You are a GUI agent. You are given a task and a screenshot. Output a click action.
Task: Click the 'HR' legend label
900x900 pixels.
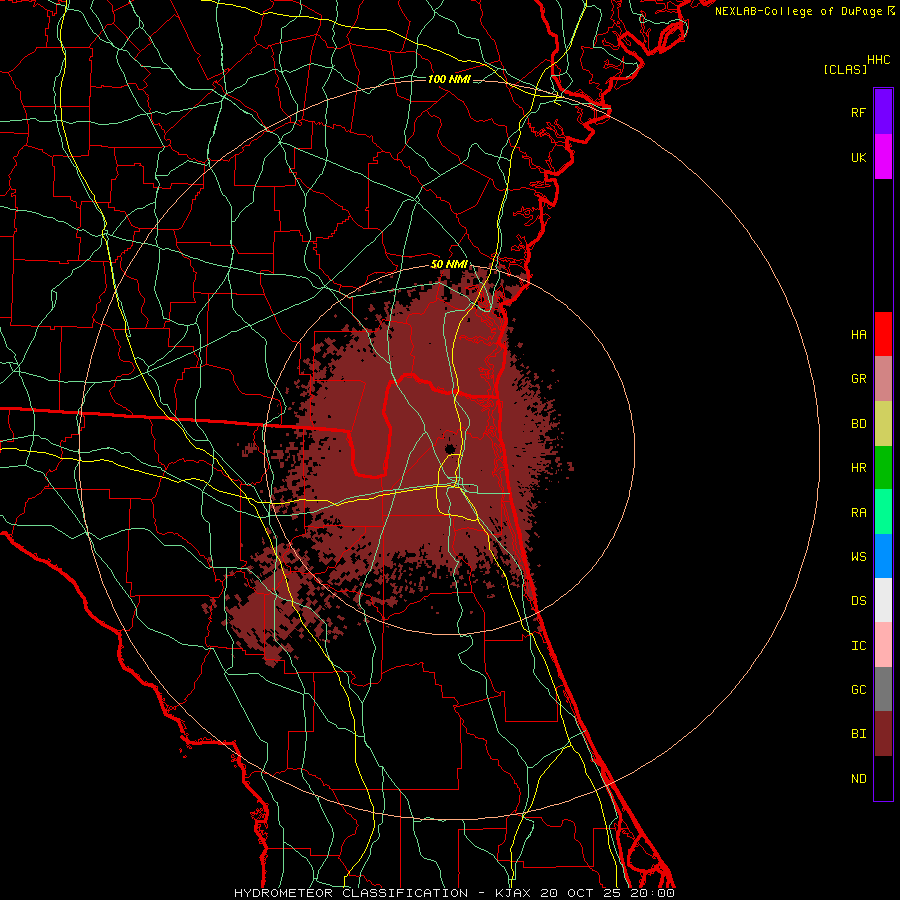(858, 468)
